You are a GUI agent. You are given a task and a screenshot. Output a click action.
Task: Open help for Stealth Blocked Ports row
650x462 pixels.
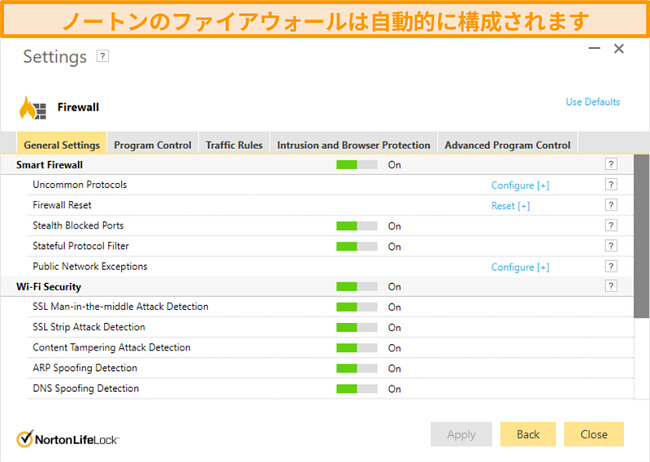pos(611,225)
